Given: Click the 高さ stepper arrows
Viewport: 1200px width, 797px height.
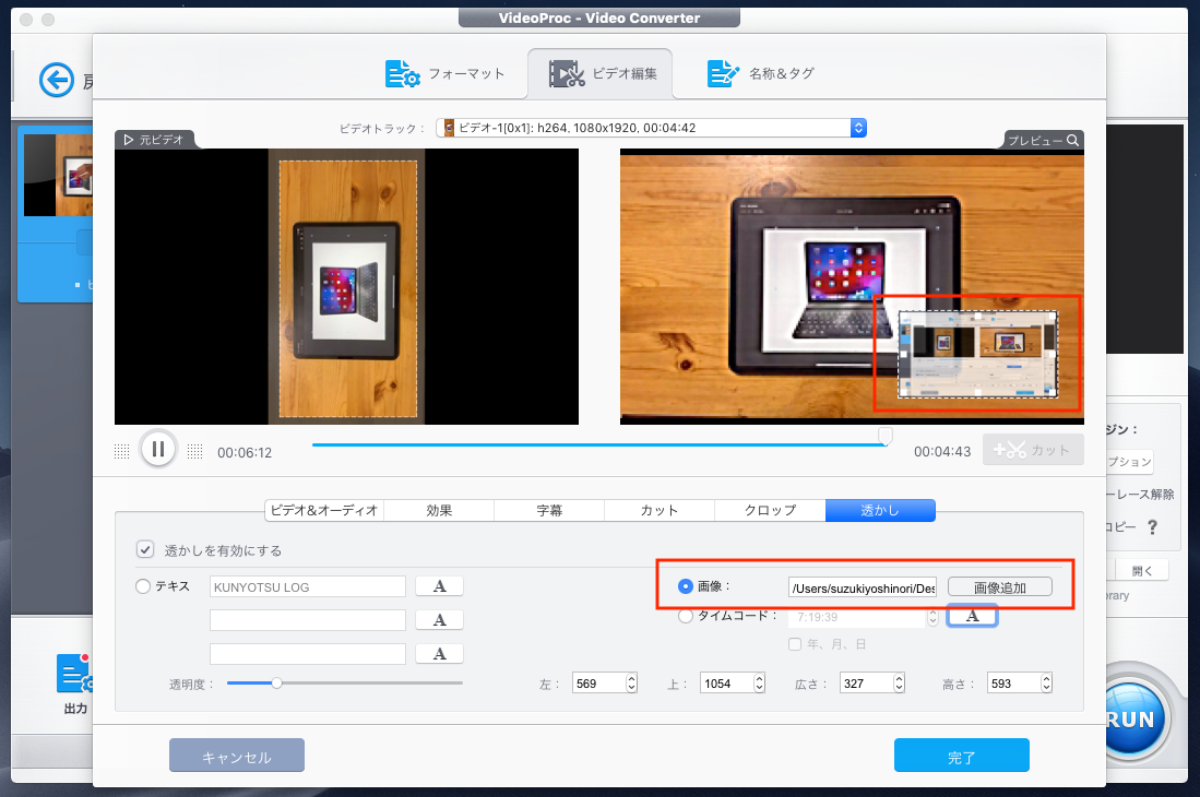Looking at the screenshot, I should [1047, 684].
